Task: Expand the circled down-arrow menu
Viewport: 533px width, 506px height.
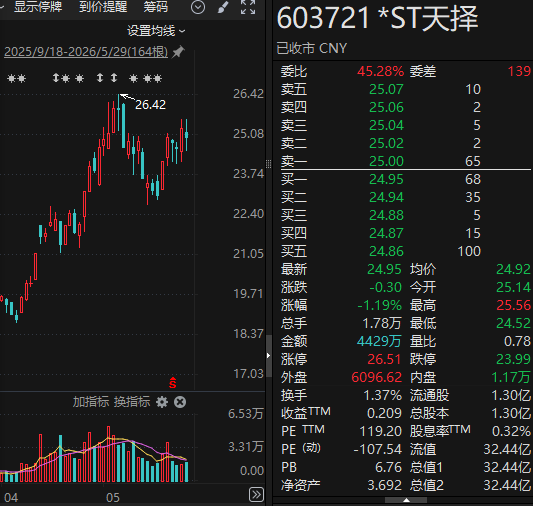Action: click(x=198, y=7)
